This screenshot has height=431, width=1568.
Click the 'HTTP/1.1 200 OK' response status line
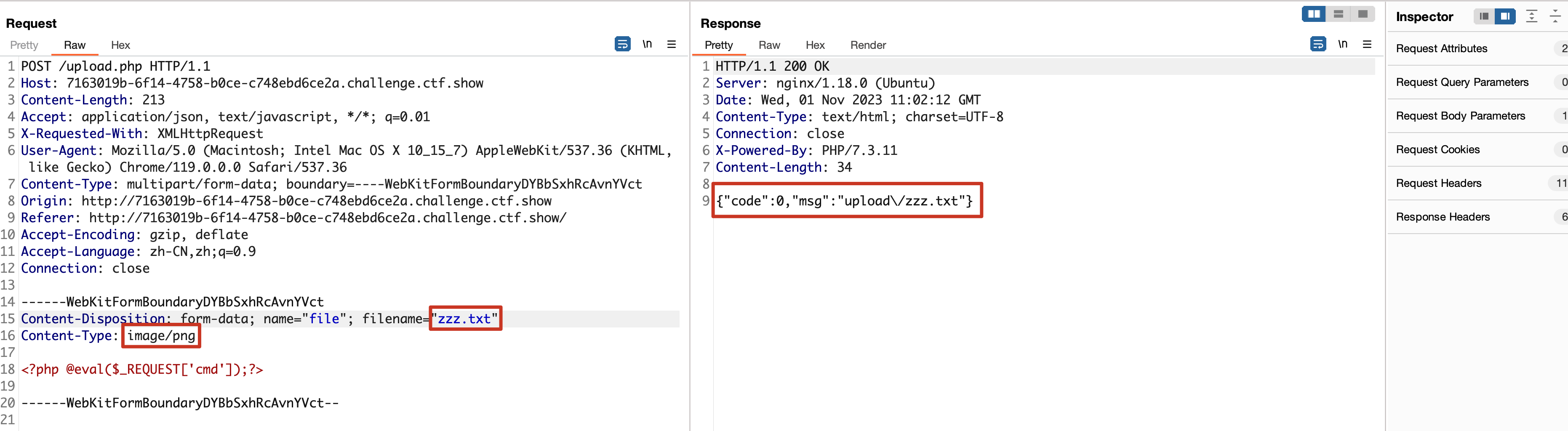click(x=773, y=66)
